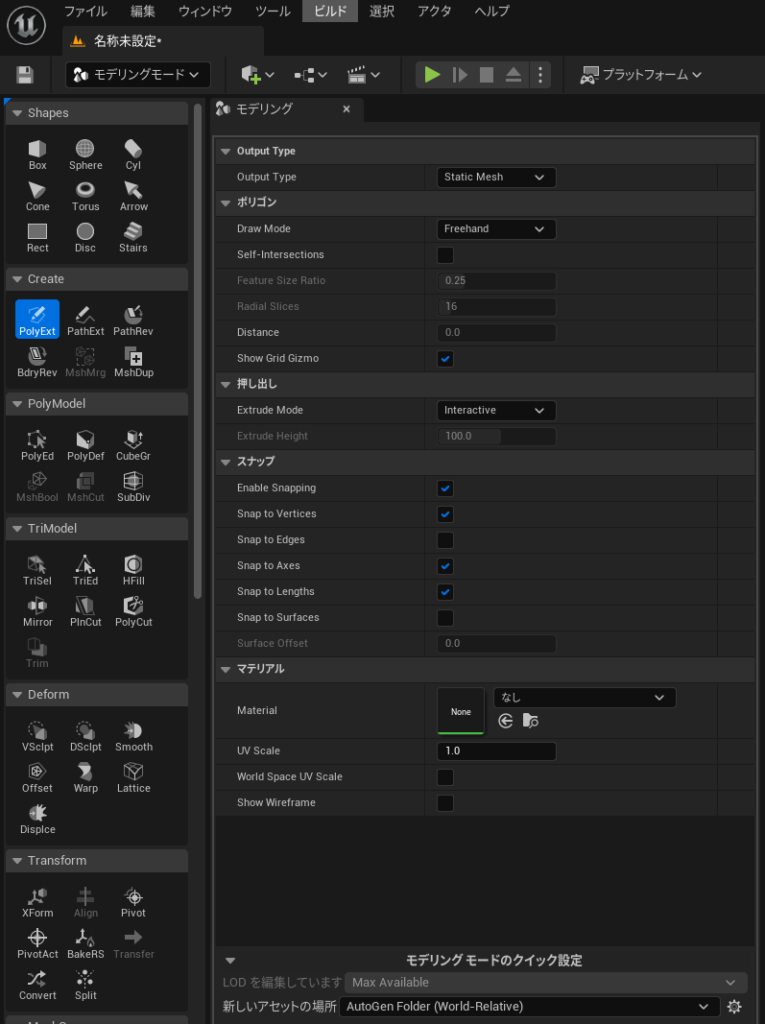Viewport: 765px width, 1024px height.
Task: Select the VSclpt sculpt tool
Action: coord(37,735)
